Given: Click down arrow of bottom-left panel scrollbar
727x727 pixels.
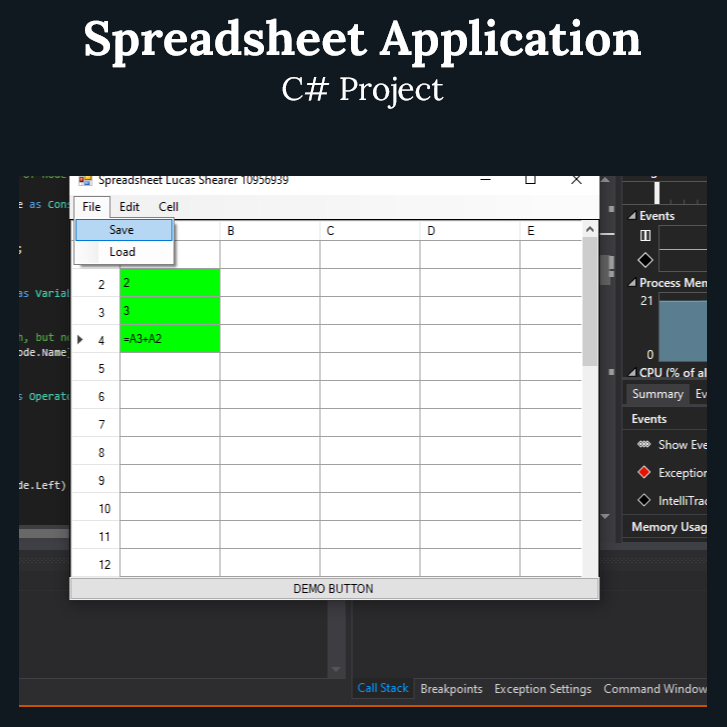Looking at the screenshot, I should pos(336,670).
